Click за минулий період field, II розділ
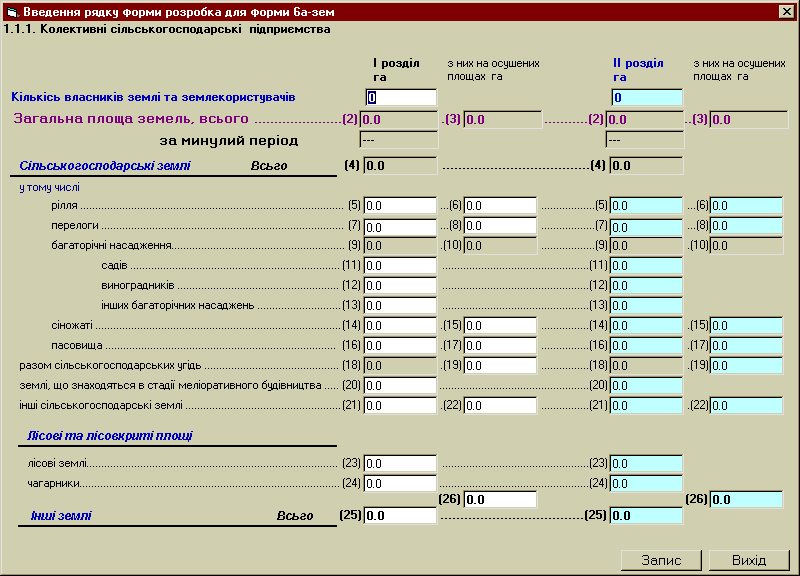This screenshot has height=576, width=800. tap(645, 140)
